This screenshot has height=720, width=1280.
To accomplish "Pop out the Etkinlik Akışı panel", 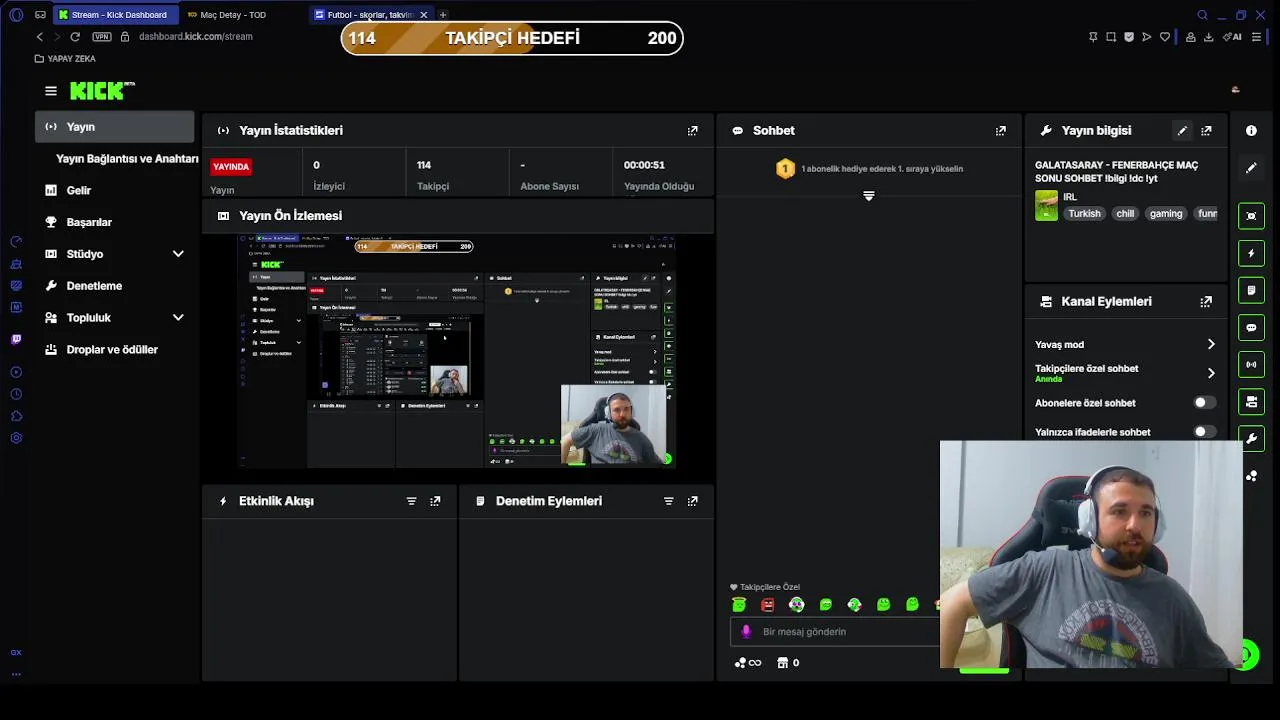I will (435, 501).
